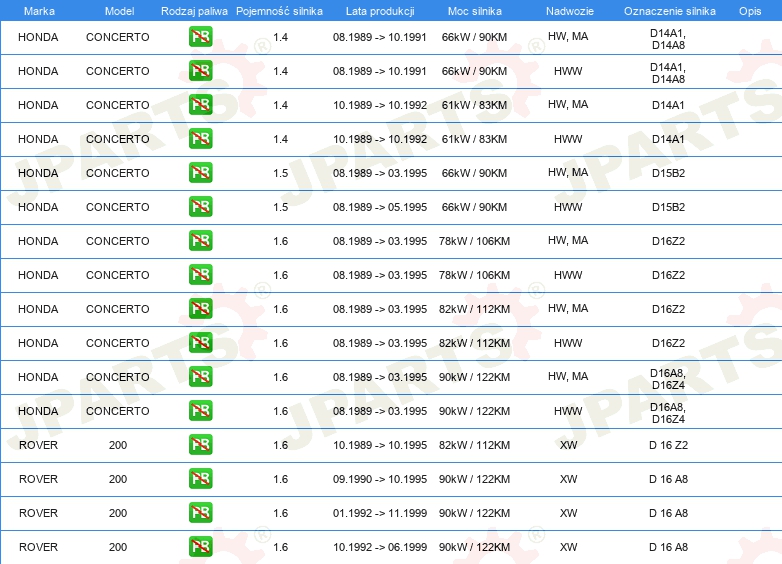Click petrol icon for Concerto 1.5 HWW row
This screenshot has width=782, height=564.
[x=200, y=206]
